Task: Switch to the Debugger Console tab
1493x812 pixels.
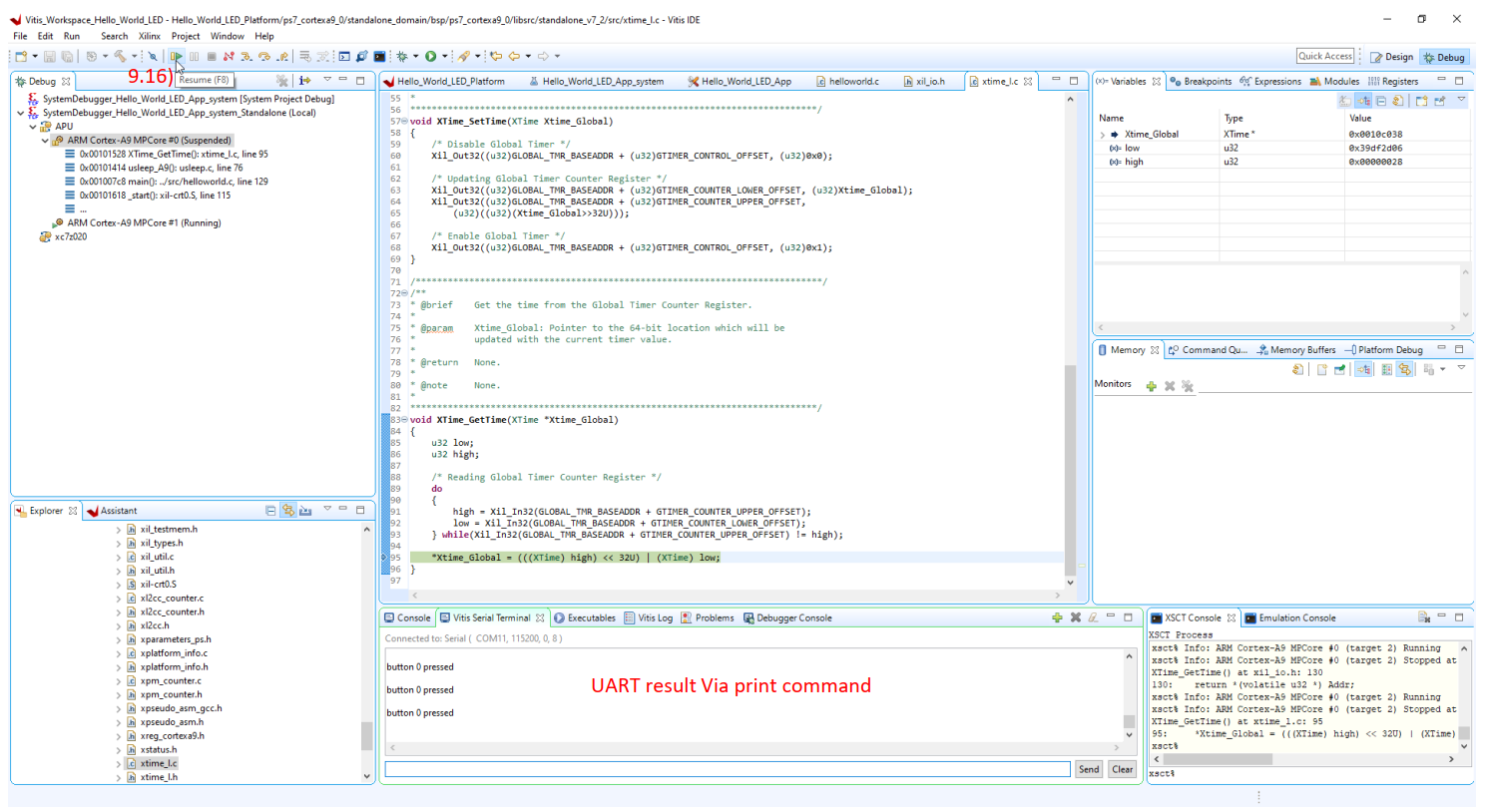Action: click(x=787, y=618)
